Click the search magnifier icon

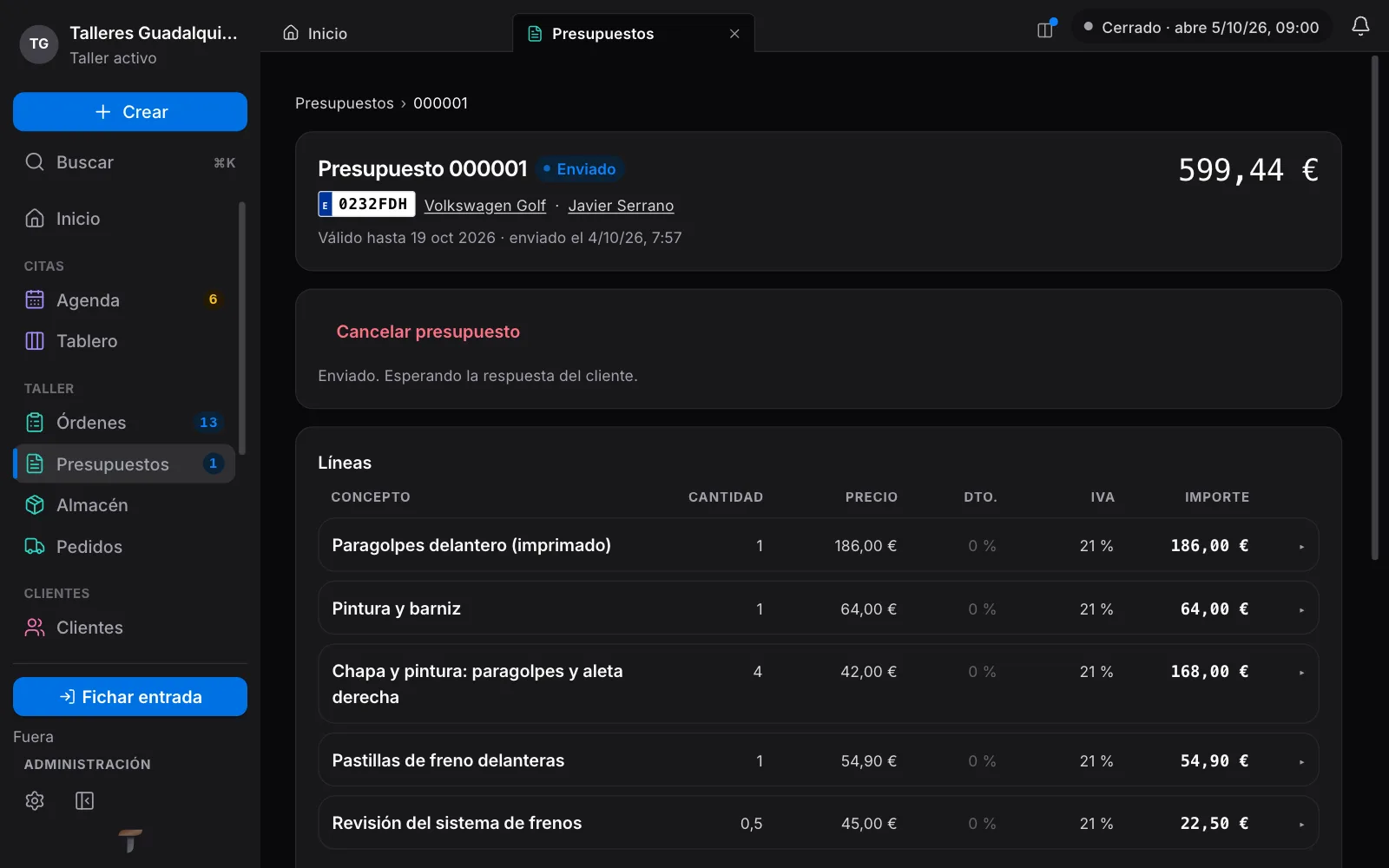pyautogui.click(x=35, y=162)
